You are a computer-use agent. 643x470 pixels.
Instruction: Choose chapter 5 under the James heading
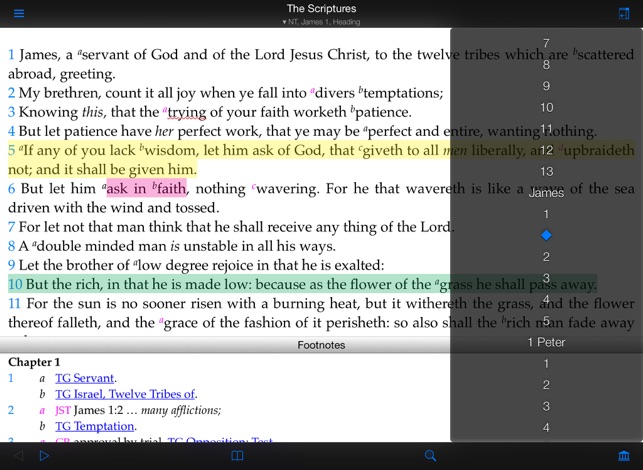click(546, 321)
